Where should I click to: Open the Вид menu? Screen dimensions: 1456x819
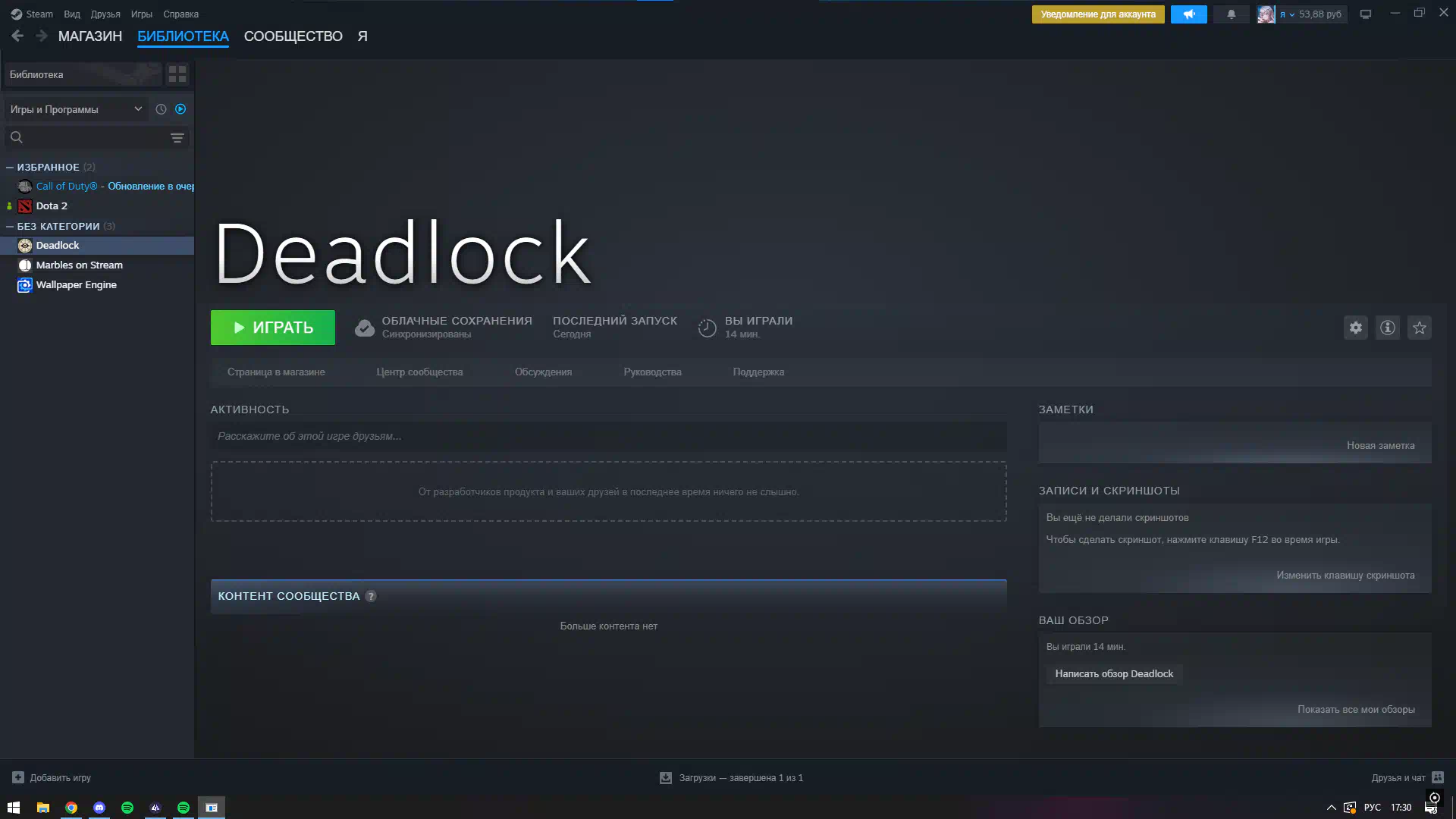(x=72, y=14)
